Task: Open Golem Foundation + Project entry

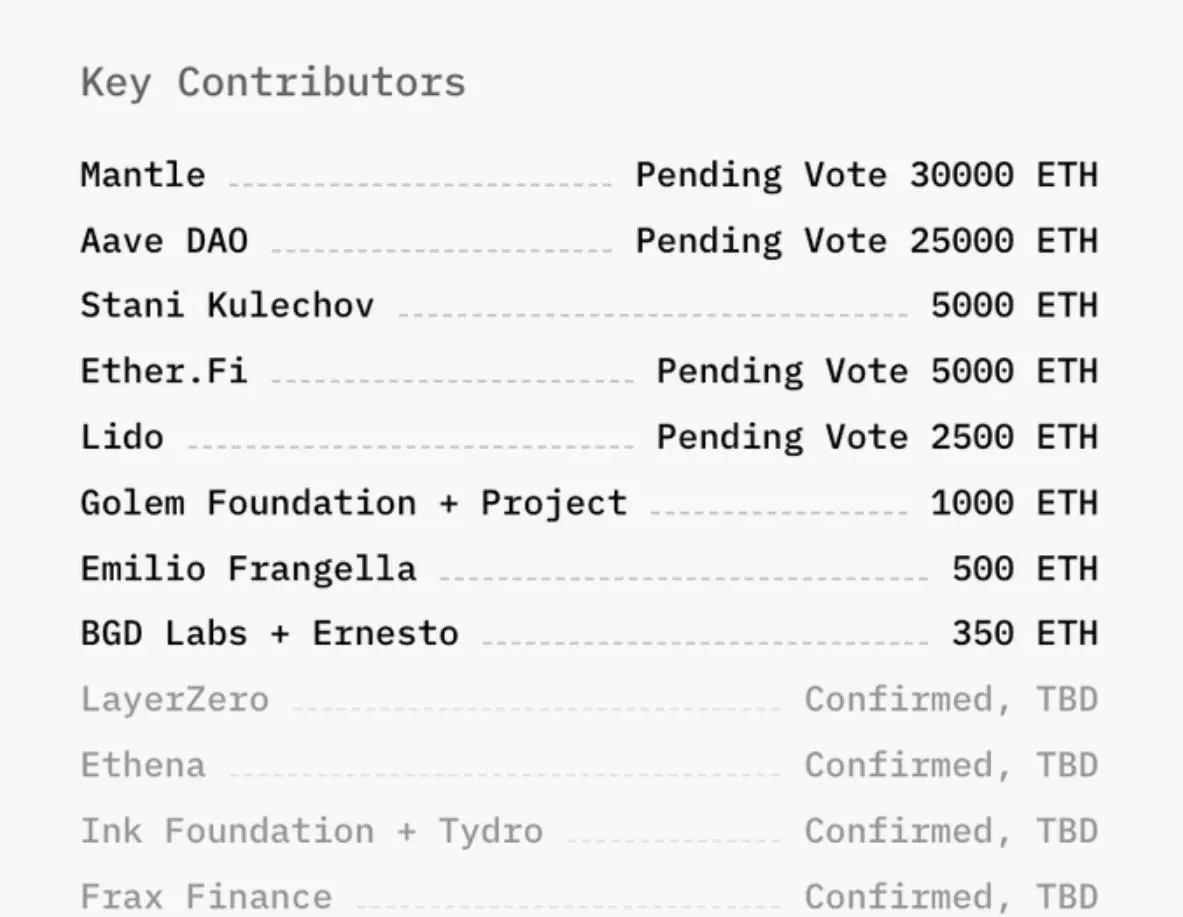Action: tap(354, 503)
